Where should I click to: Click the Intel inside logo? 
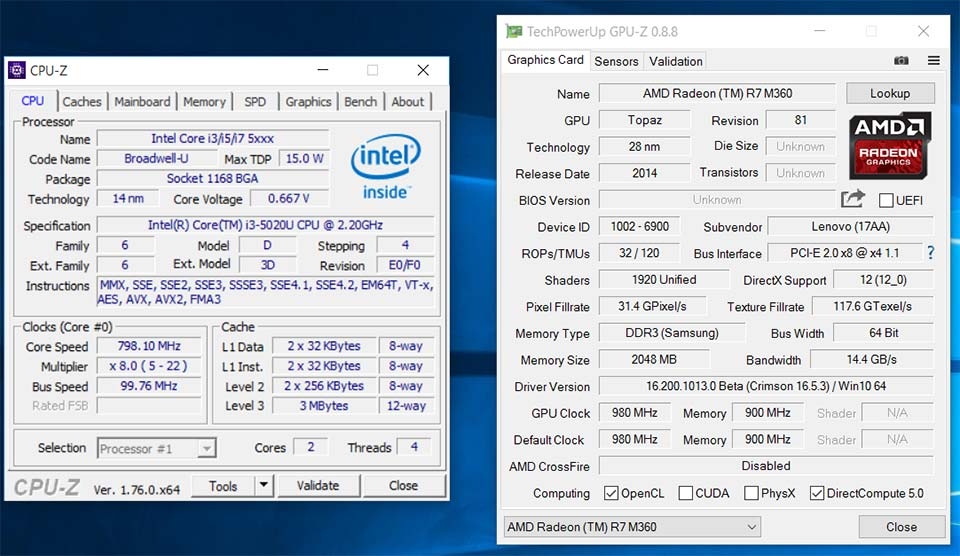click(386, 167)
